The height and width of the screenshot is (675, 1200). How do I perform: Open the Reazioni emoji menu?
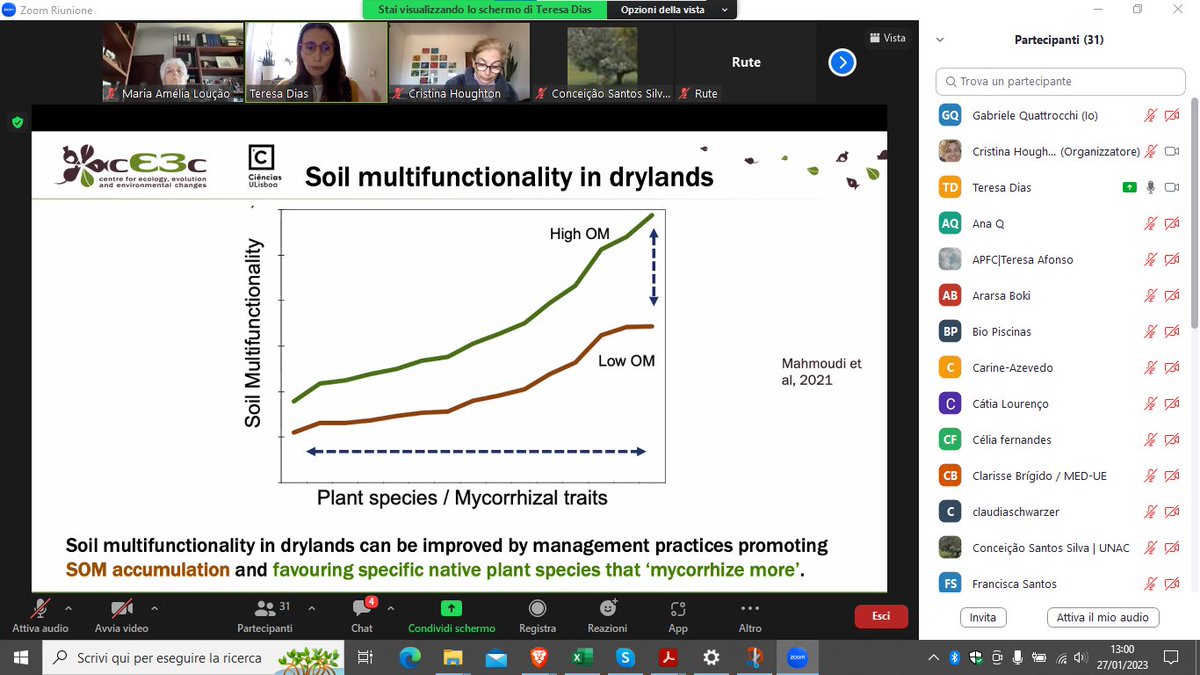click(607, 614)
